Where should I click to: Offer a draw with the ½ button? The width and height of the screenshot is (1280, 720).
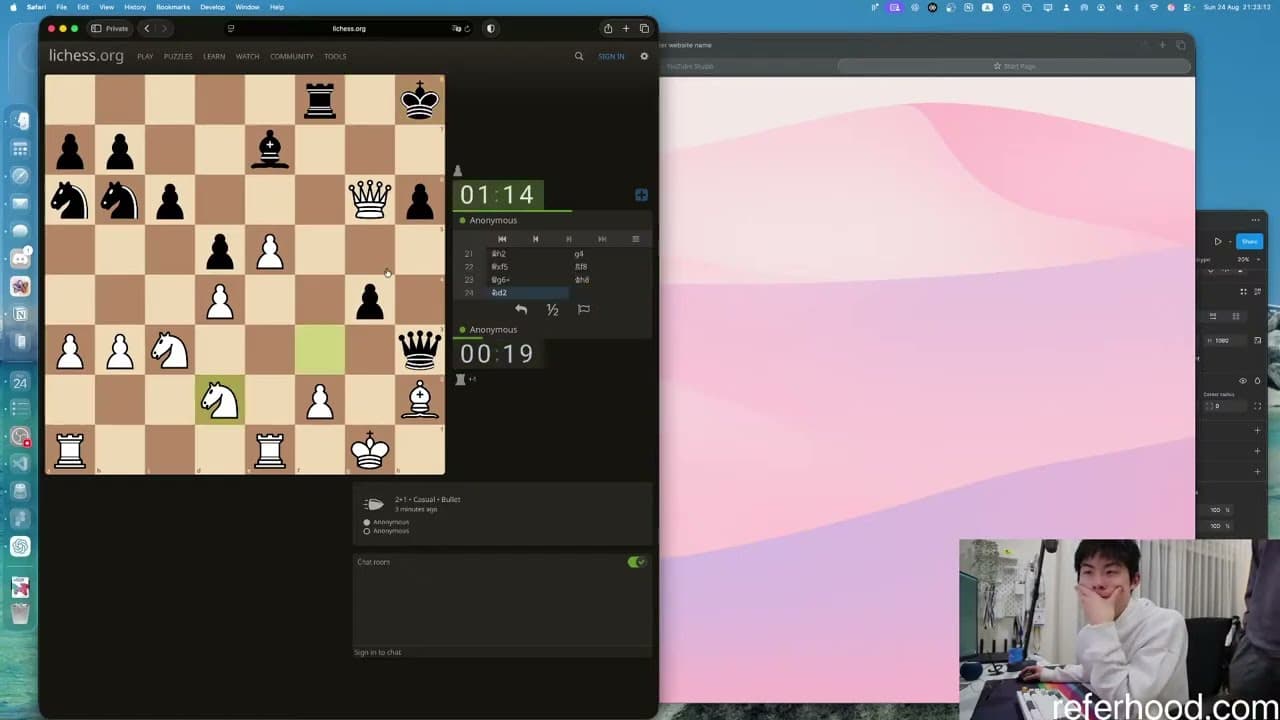(552, 310)
